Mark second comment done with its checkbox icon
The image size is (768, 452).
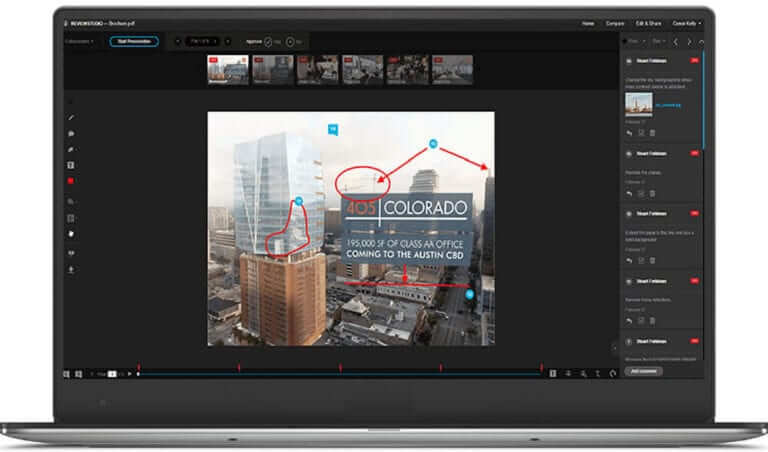641,194
